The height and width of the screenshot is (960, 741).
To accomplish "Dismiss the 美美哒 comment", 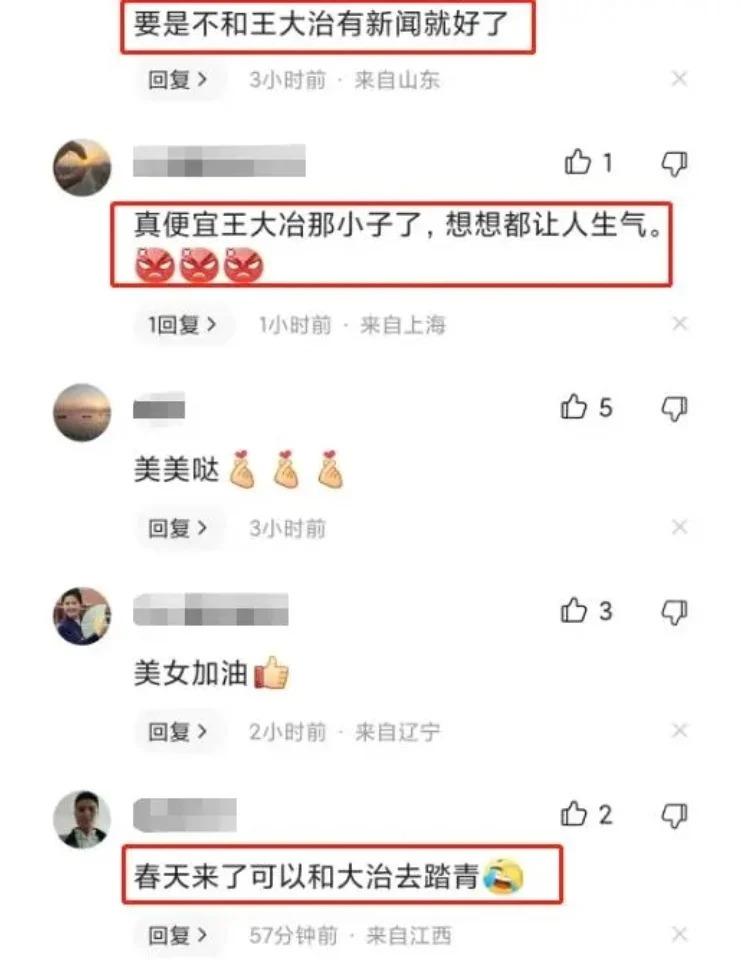I will [679, 527].
